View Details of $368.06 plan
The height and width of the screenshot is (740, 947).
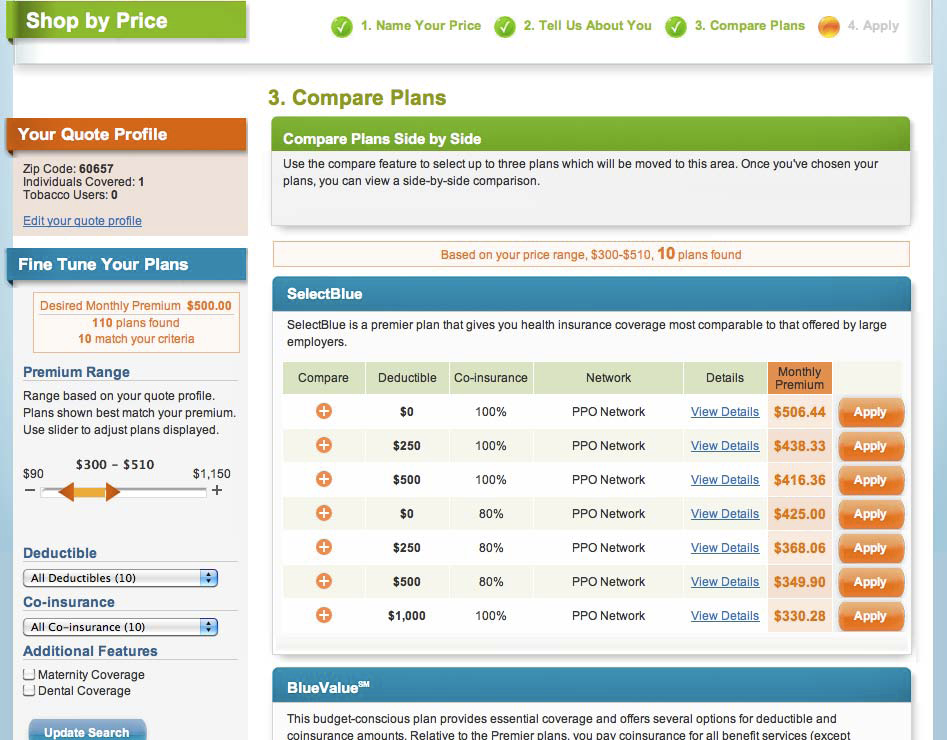pos(725,547)
